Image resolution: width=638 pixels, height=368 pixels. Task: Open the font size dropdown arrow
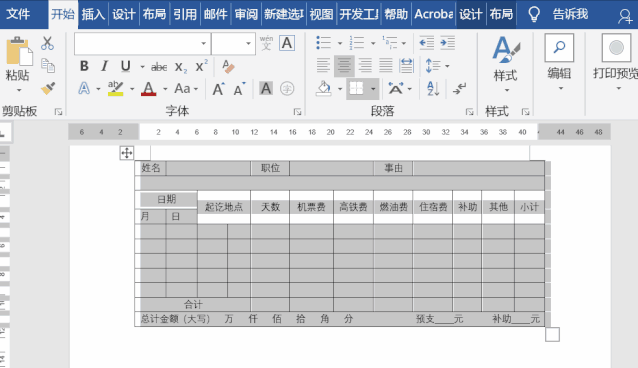pos(248,44)
